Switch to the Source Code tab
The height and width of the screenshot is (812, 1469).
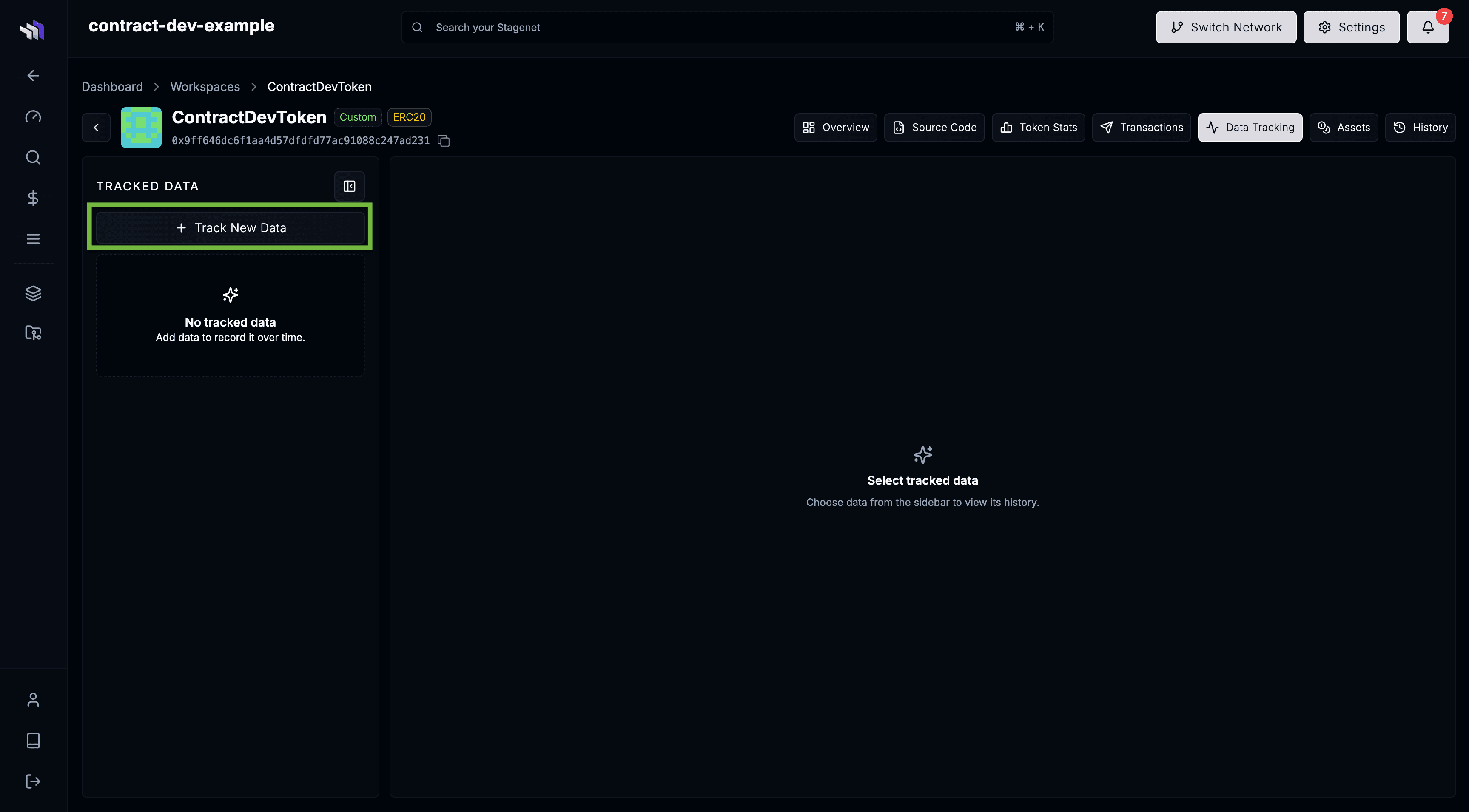(x=934, y=127)
